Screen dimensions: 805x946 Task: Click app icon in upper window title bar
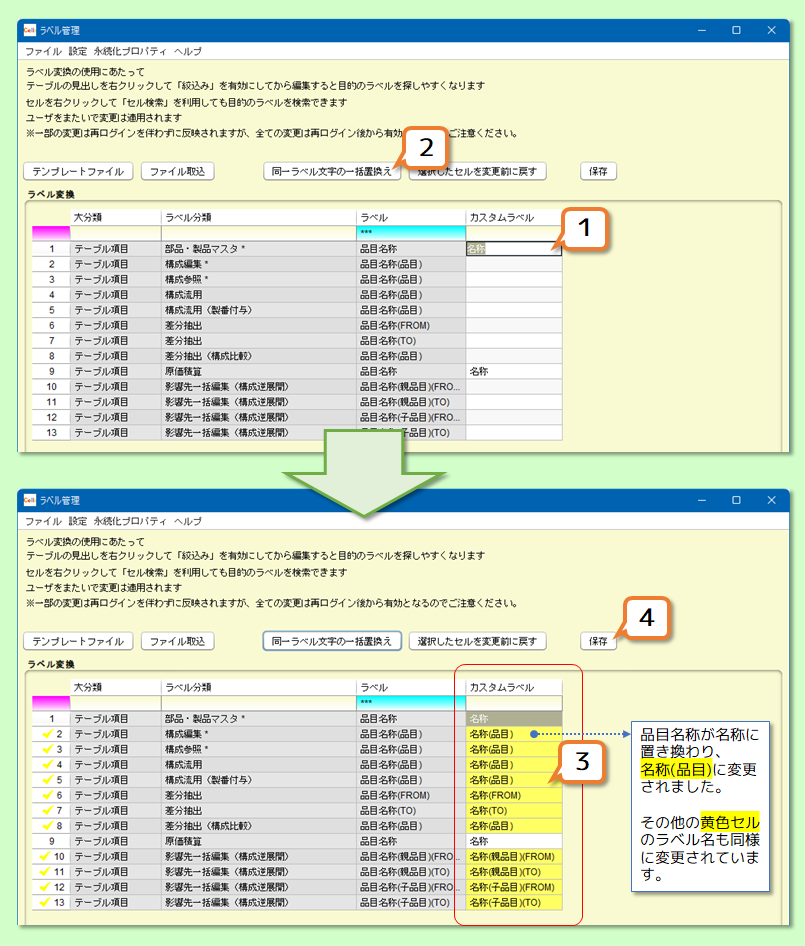click(30, 30)
